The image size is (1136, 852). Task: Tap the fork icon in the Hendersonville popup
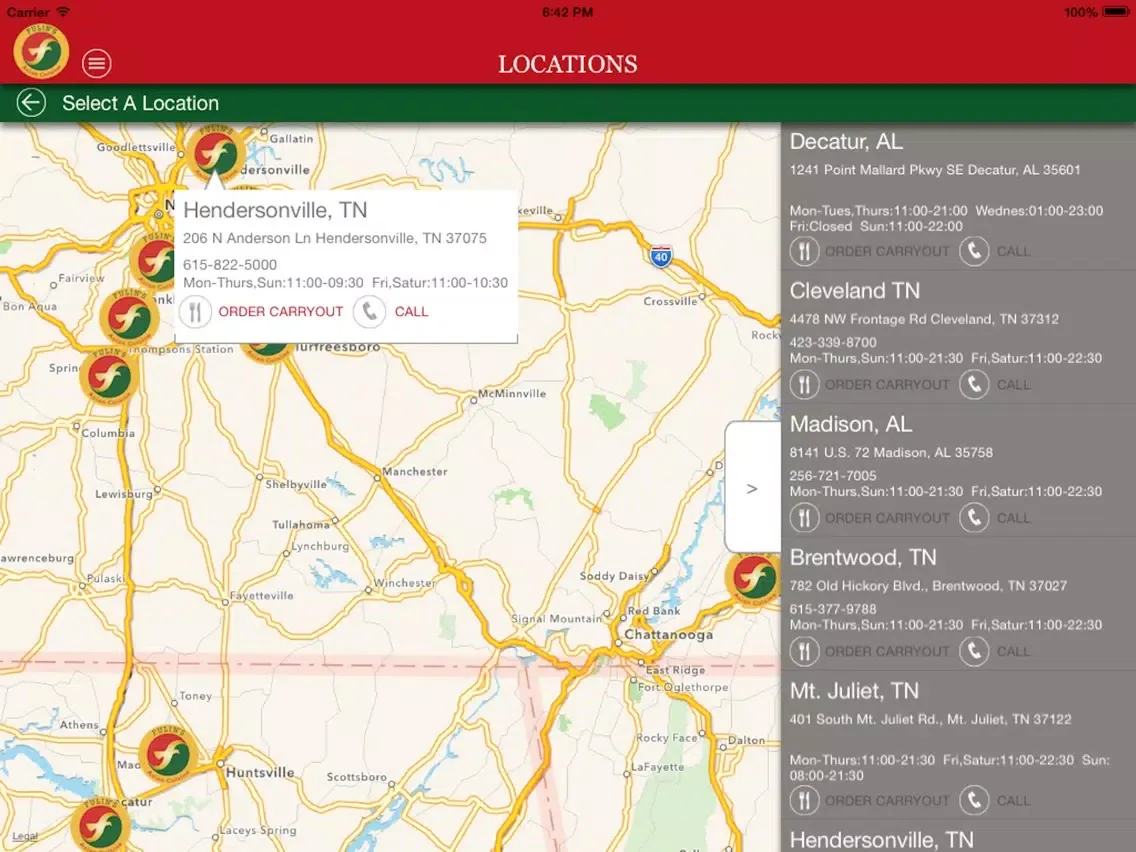(x=195, y=312)
